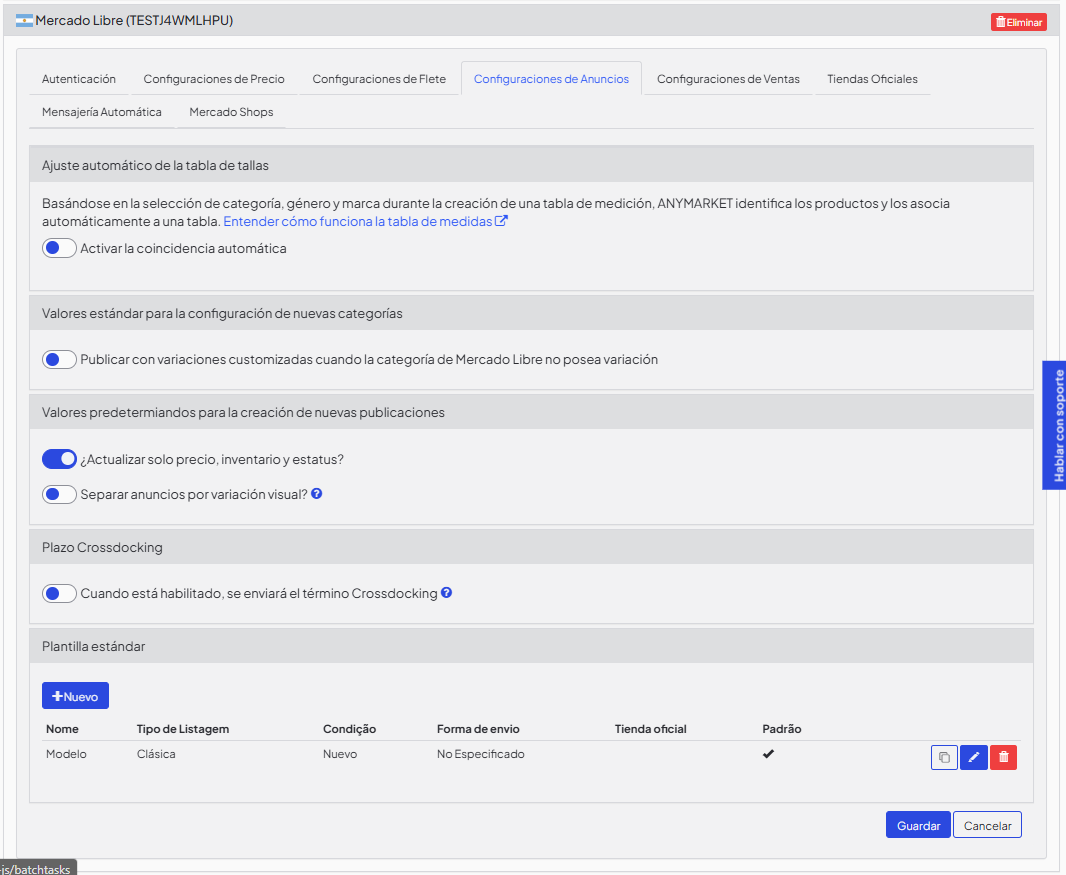
Task: Toggle Publicar con variaciones customizadas switch
Action: (59, 360)
